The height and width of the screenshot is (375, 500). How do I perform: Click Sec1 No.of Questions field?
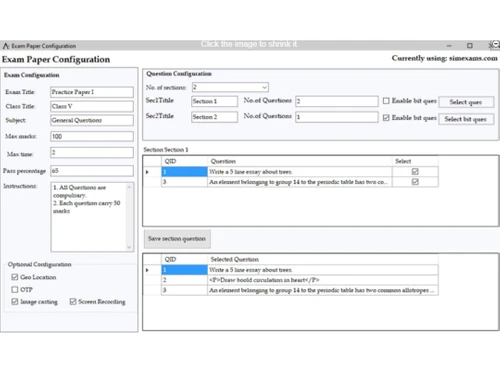pos(337,101)
